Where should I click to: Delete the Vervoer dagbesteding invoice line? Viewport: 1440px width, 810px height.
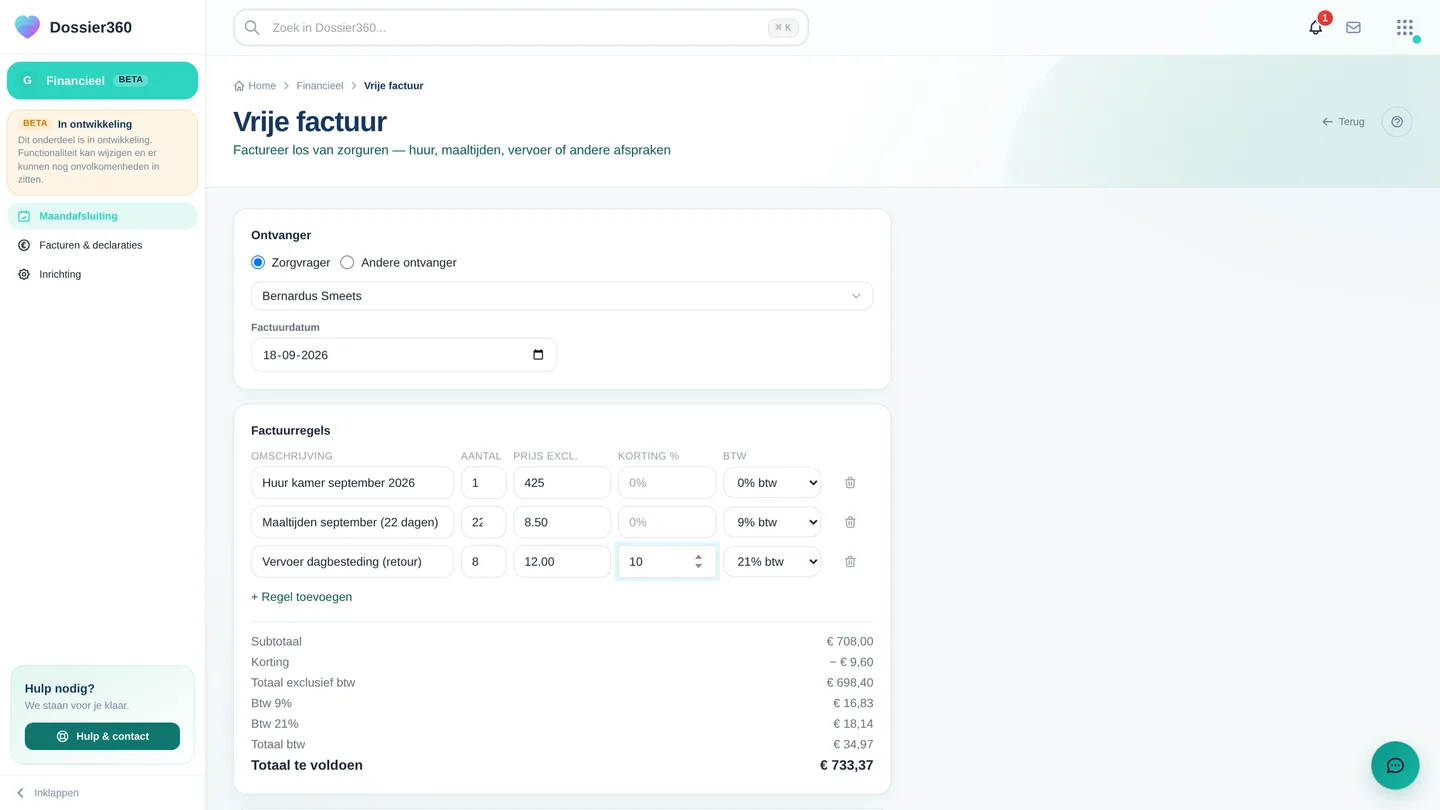click(x=850, y=562)
